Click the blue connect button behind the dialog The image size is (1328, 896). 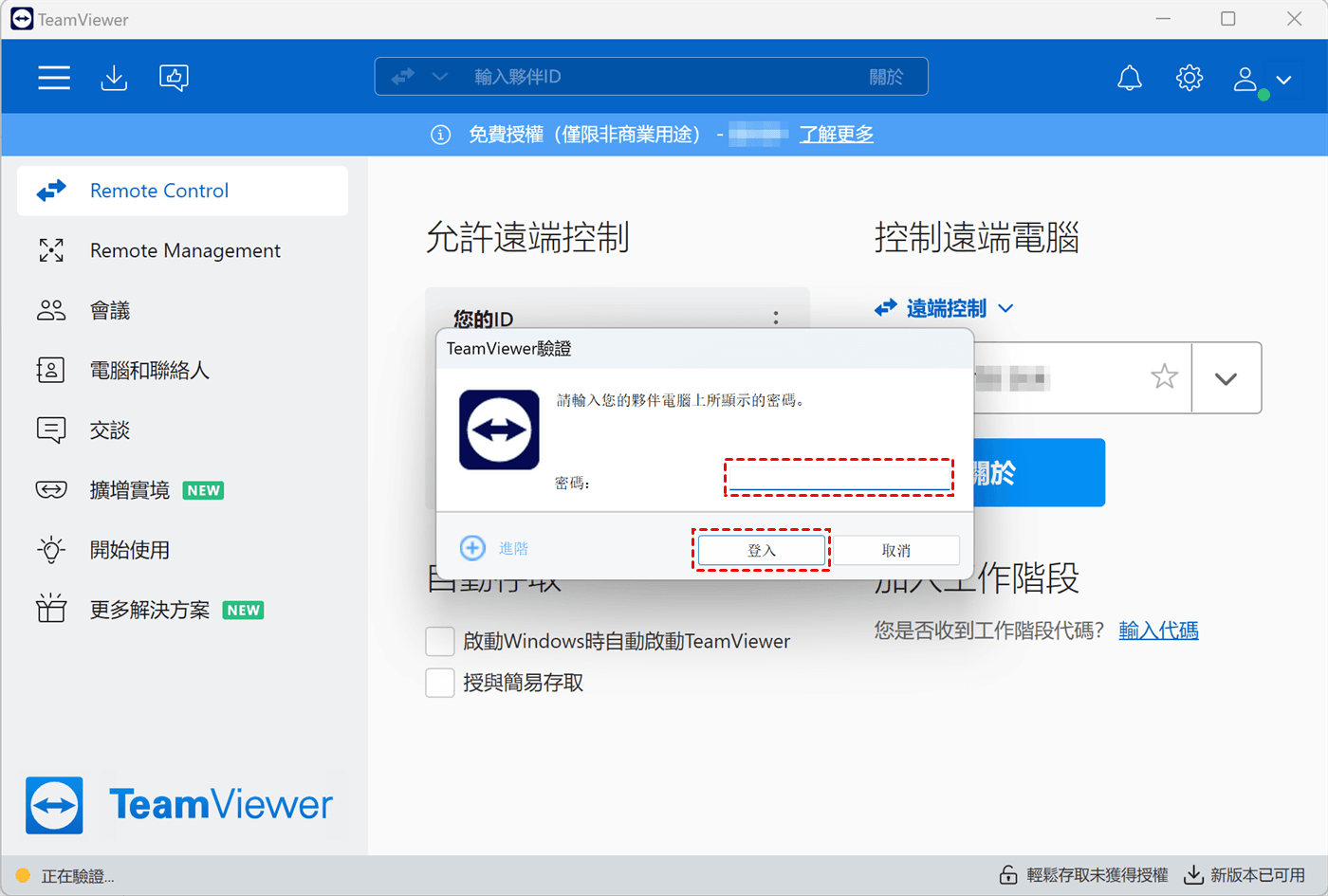(x=1040, y=472)
